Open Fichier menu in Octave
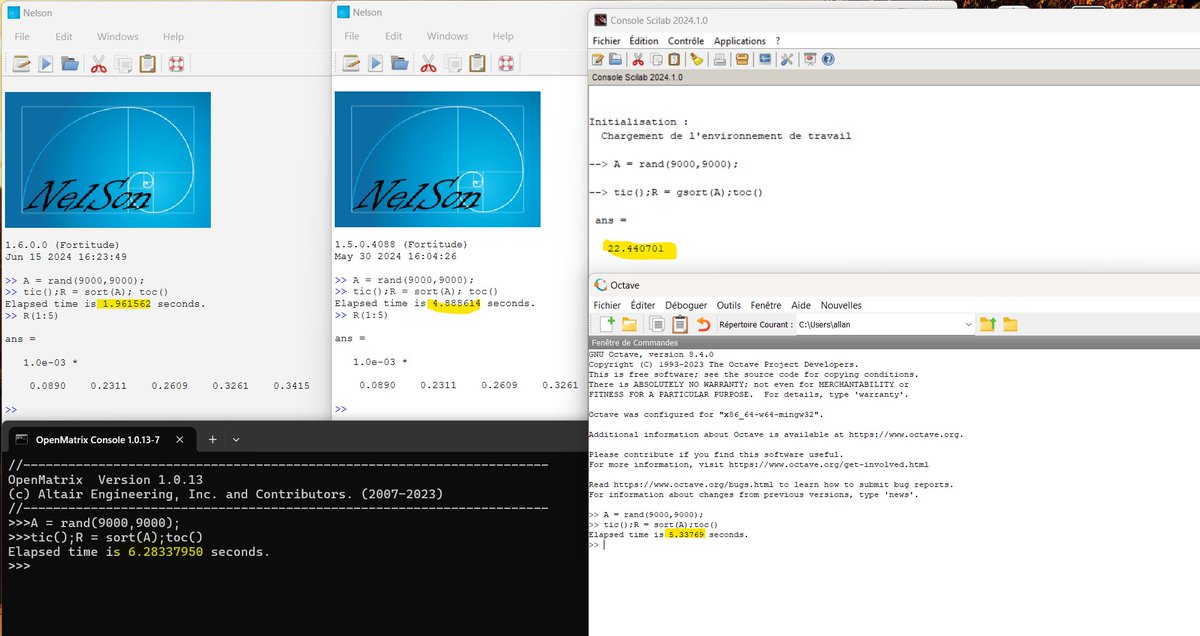The image size is (1200, 636). [607, 305]
